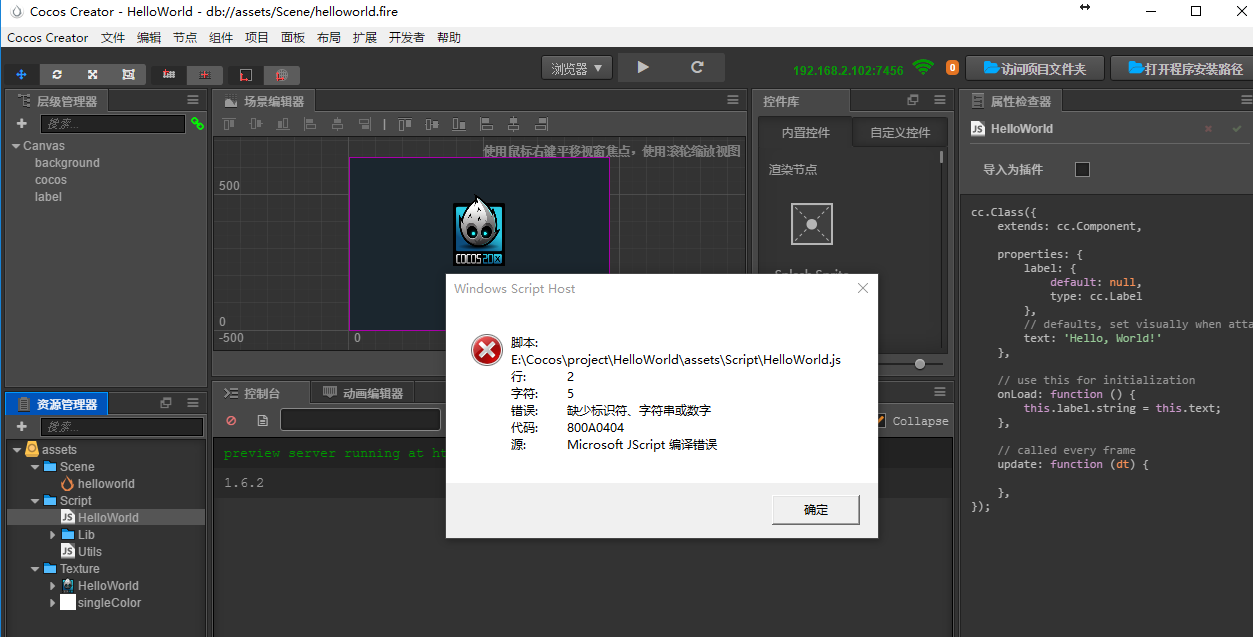The image size is (1253, 637).
Task: Start preview with the Play button
Action: pyautogui.click(x=643, y=67)
